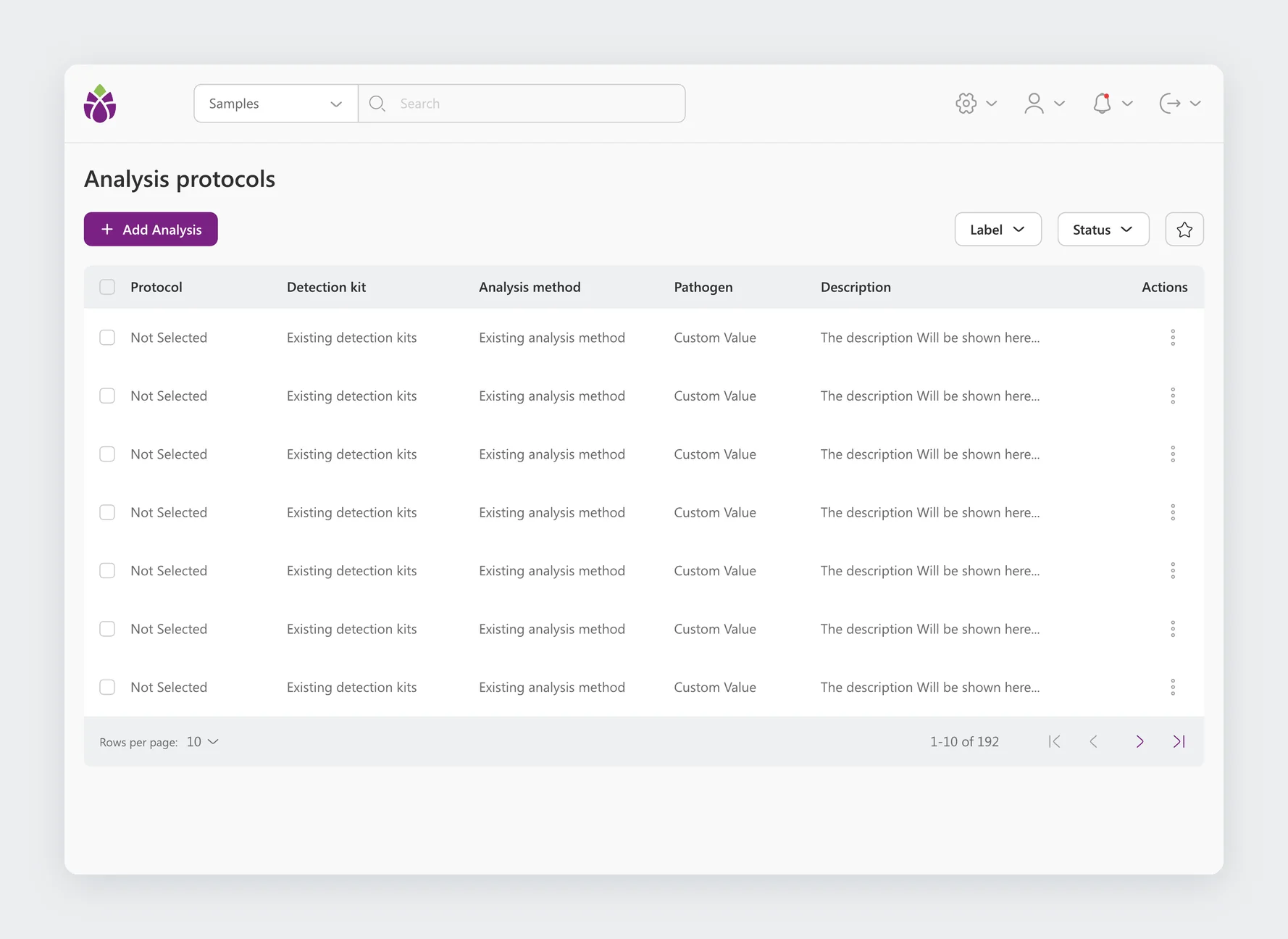
Task: Check the seventh row's checkbox
Action: pos(107,687)
